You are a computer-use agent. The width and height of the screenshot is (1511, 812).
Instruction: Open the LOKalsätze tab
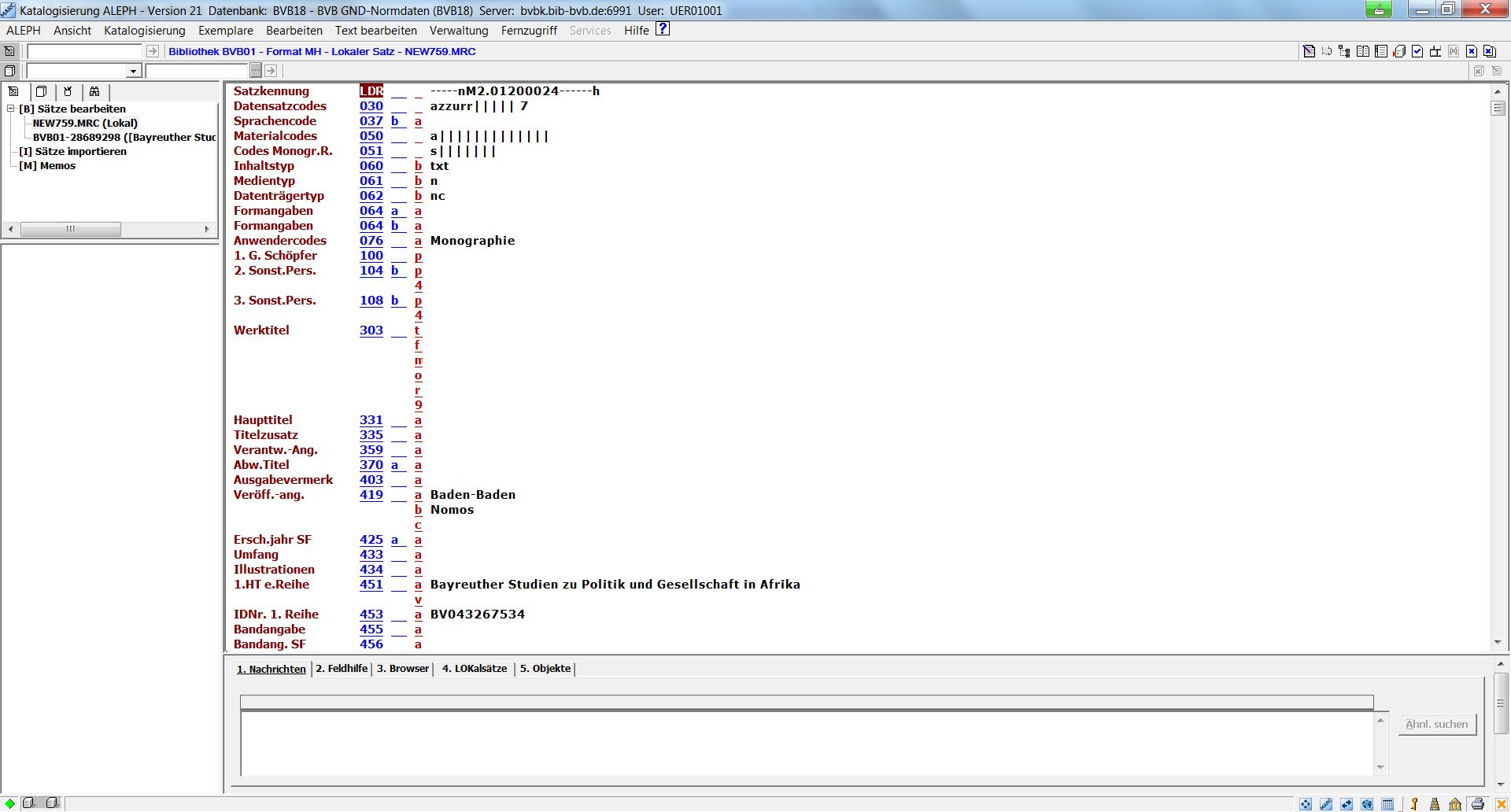tap(474, 669)
